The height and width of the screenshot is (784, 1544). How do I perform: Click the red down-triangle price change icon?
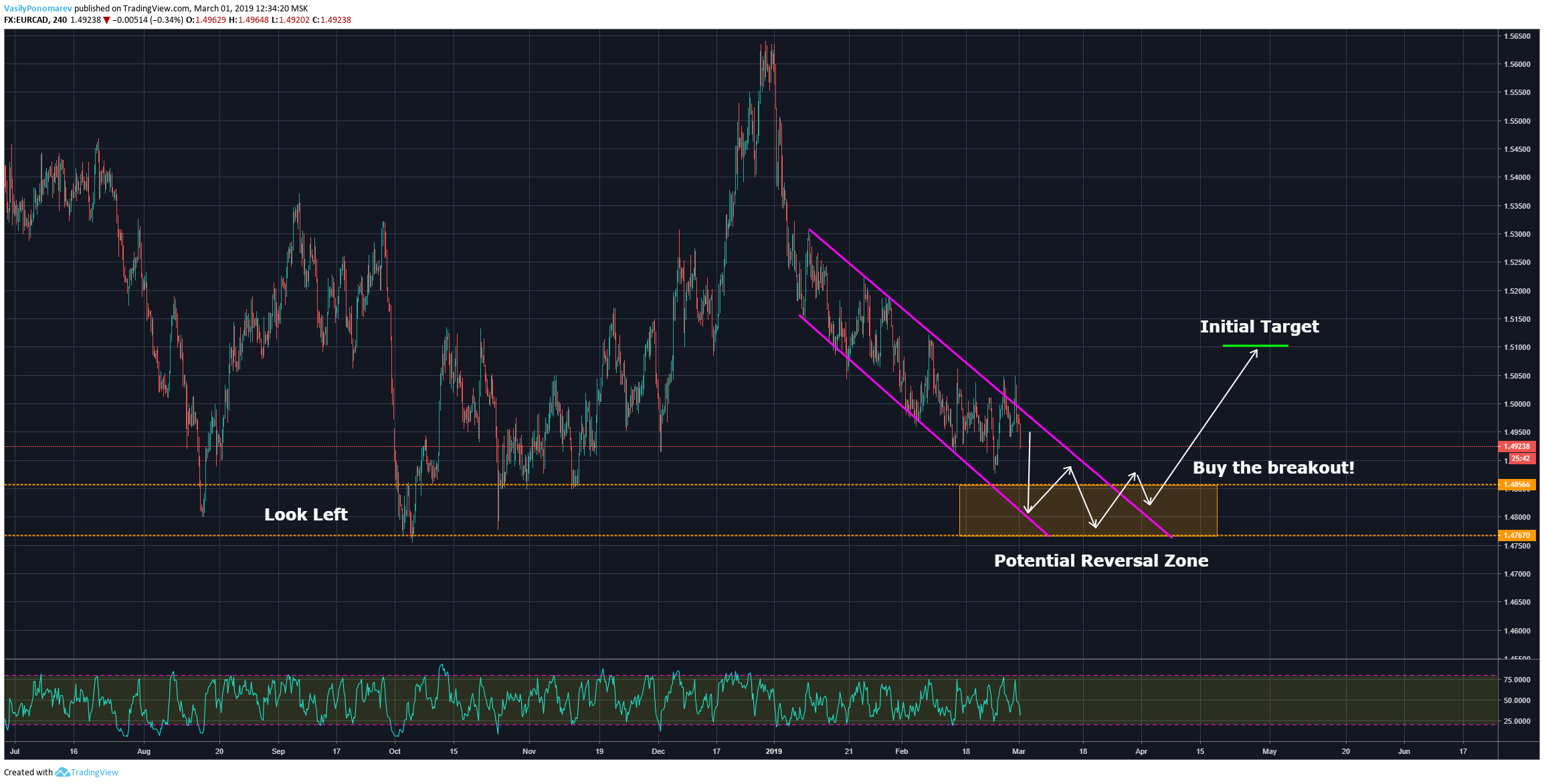(106, 20)
